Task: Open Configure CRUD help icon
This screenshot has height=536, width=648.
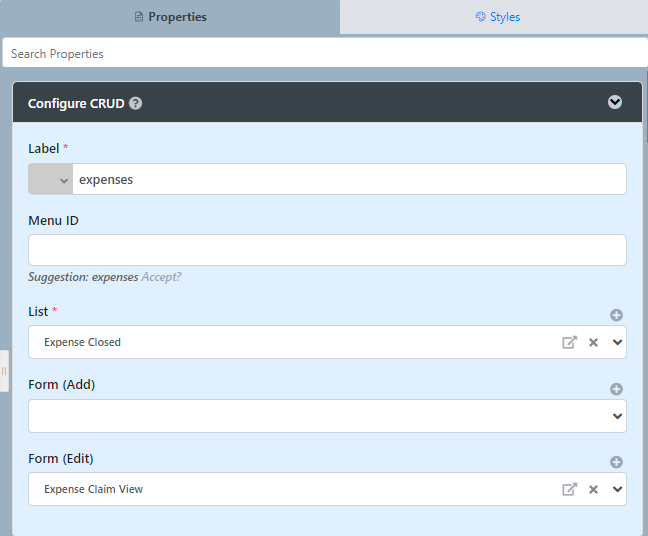Action: (x=136, y=103)
